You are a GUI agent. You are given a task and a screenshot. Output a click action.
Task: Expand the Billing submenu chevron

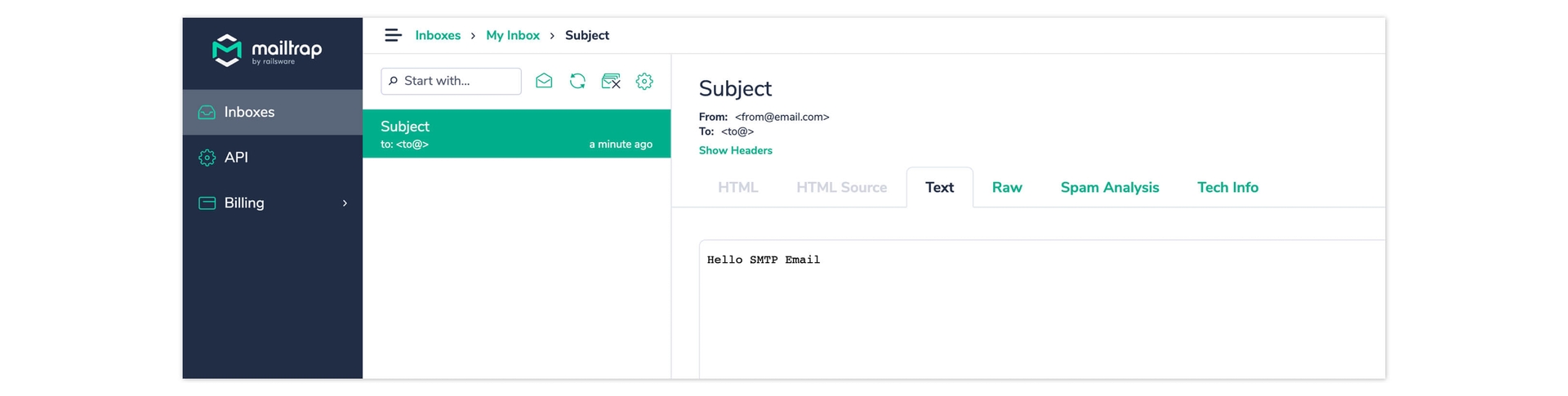345,203
